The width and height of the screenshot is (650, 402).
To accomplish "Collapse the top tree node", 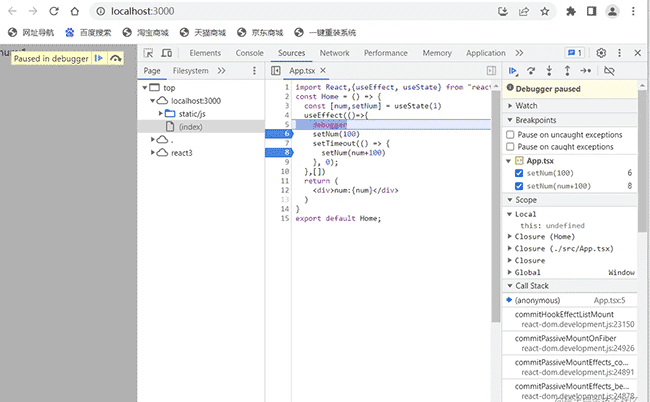I will 145,88.
